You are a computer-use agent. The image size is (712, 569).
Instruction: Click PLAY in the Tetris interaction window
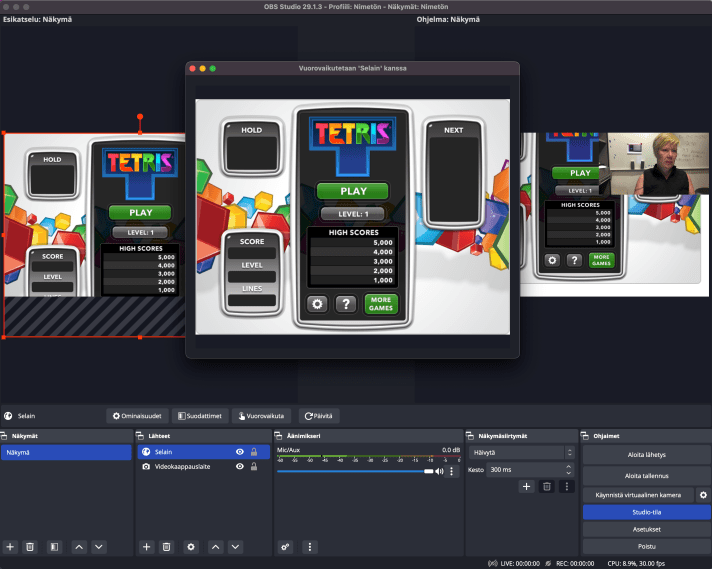point(353,191)
